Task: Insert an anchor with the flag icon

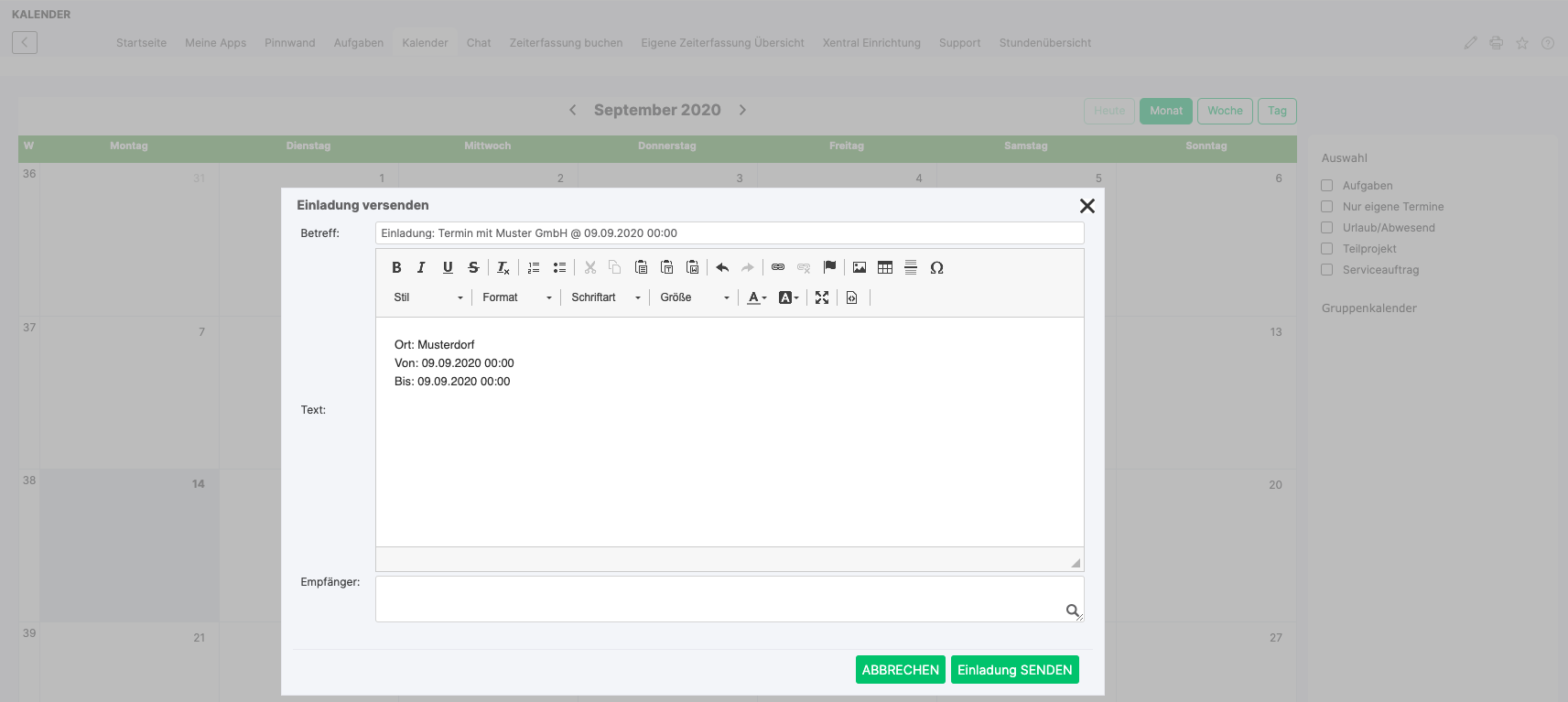Action: pyautogui.click(x=829, y=267)
